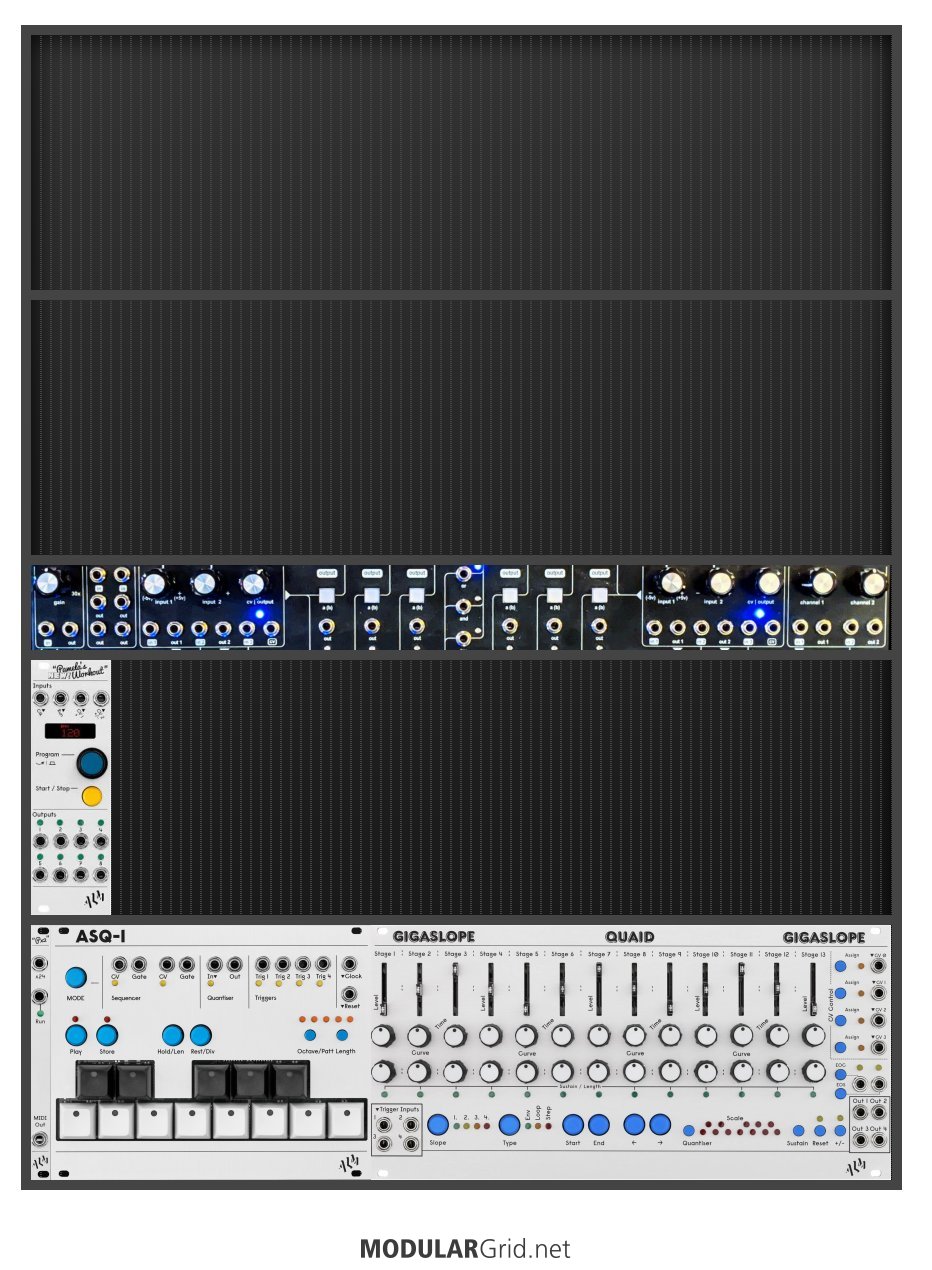Click the right Octave/Patt Length button
The image size is (932, 1270).
coord(341,1034)
